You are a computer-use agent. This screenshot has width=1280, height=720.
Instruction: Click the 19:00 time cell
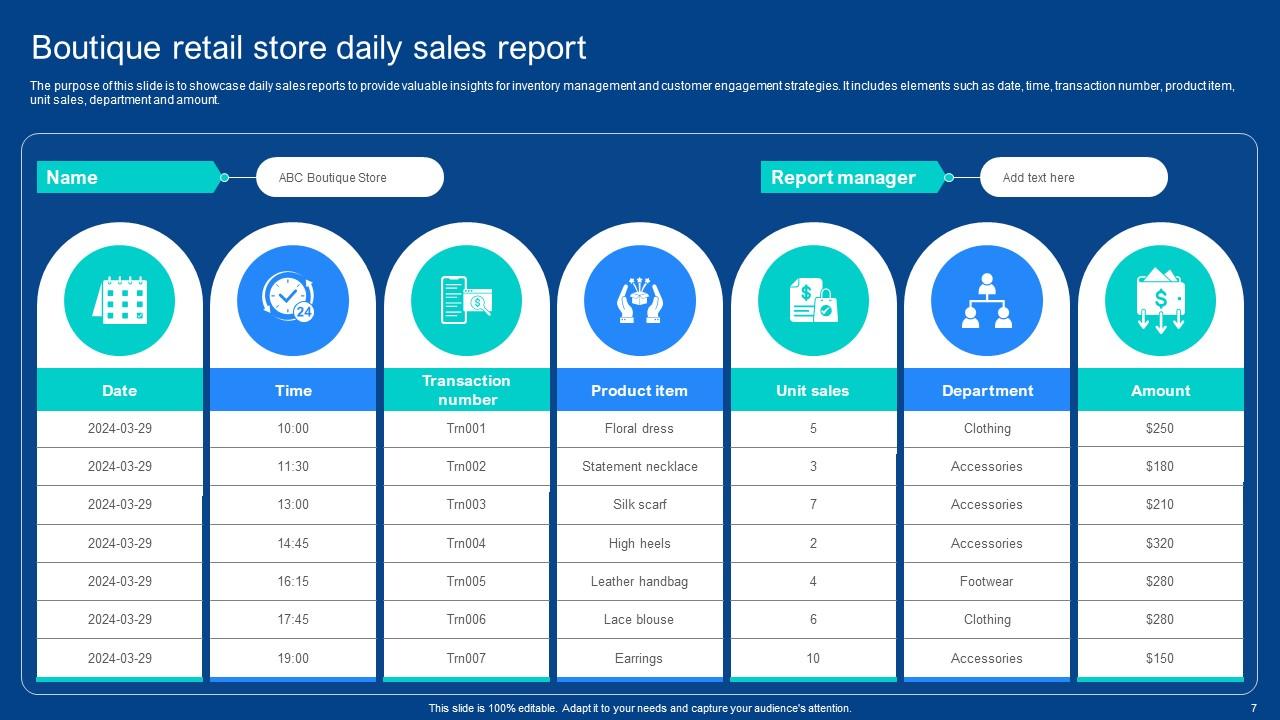(x=293, y=658)
